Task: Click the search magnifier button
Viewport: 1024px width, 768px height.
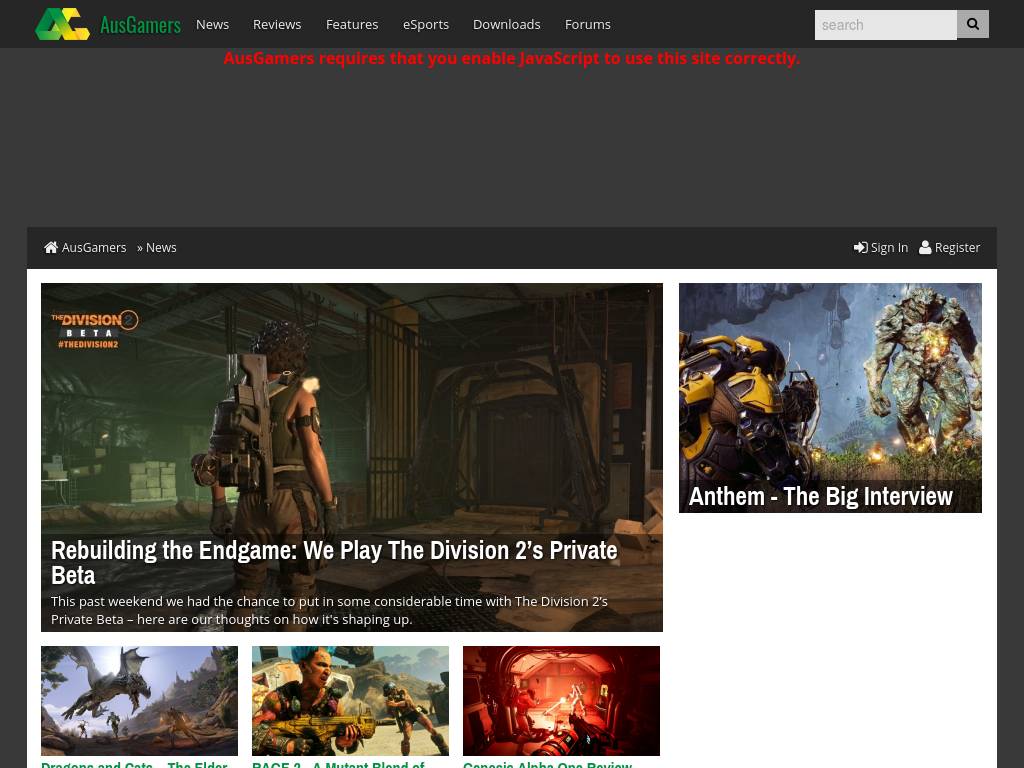Action: pos(972,24)
